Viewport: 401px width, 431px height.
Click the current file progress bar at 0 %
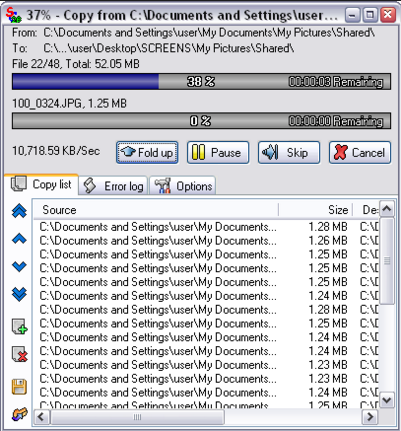point(201,121)
